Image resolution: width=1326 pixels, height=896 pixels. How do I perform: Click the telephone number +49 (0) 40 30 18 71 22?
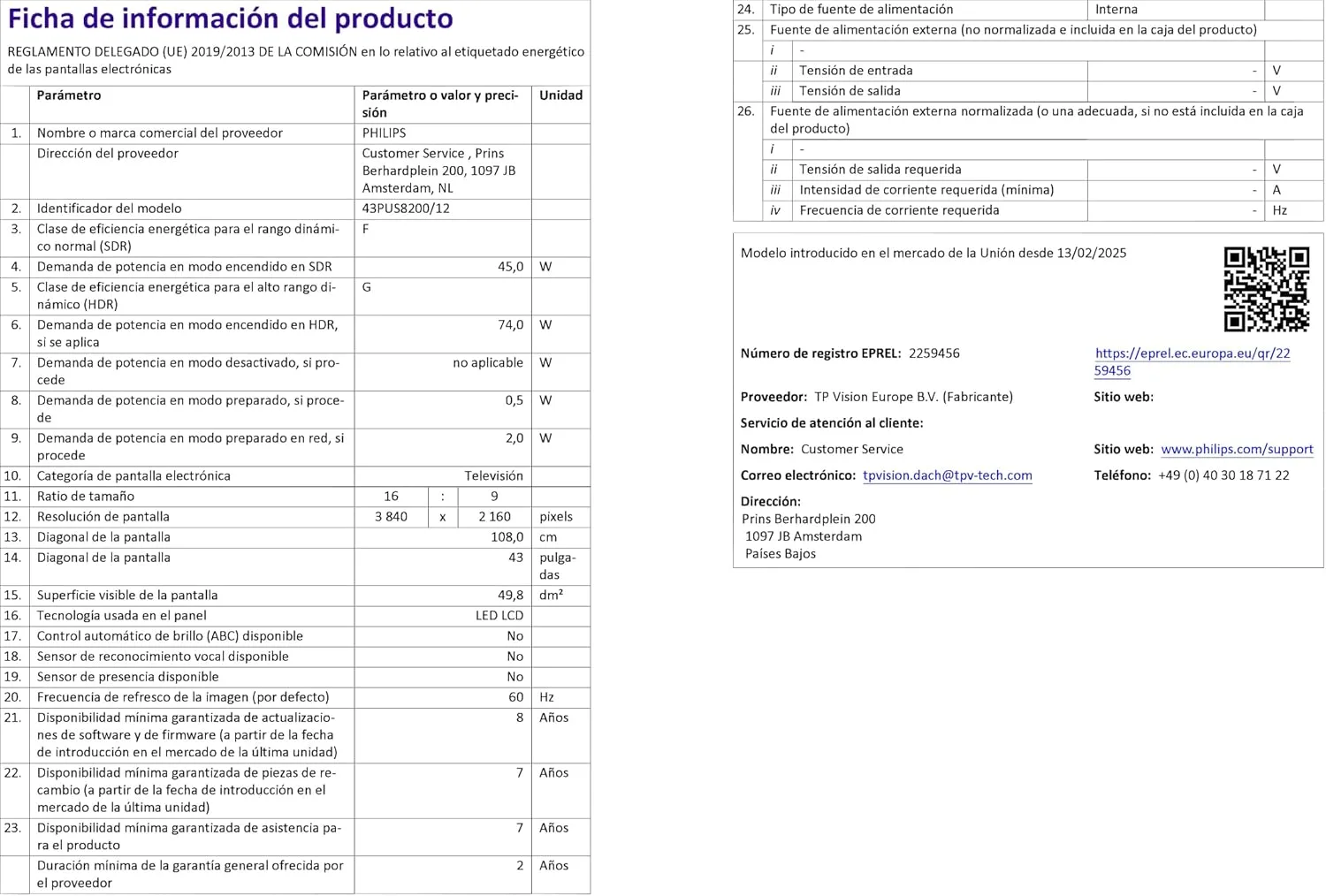[x=1223, y=475]
